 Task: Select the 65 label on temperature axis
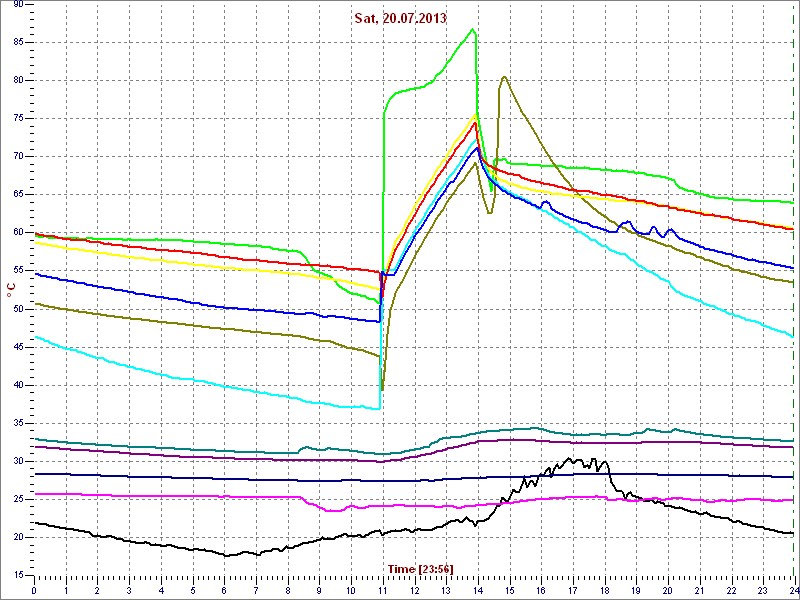coord(17,195)
